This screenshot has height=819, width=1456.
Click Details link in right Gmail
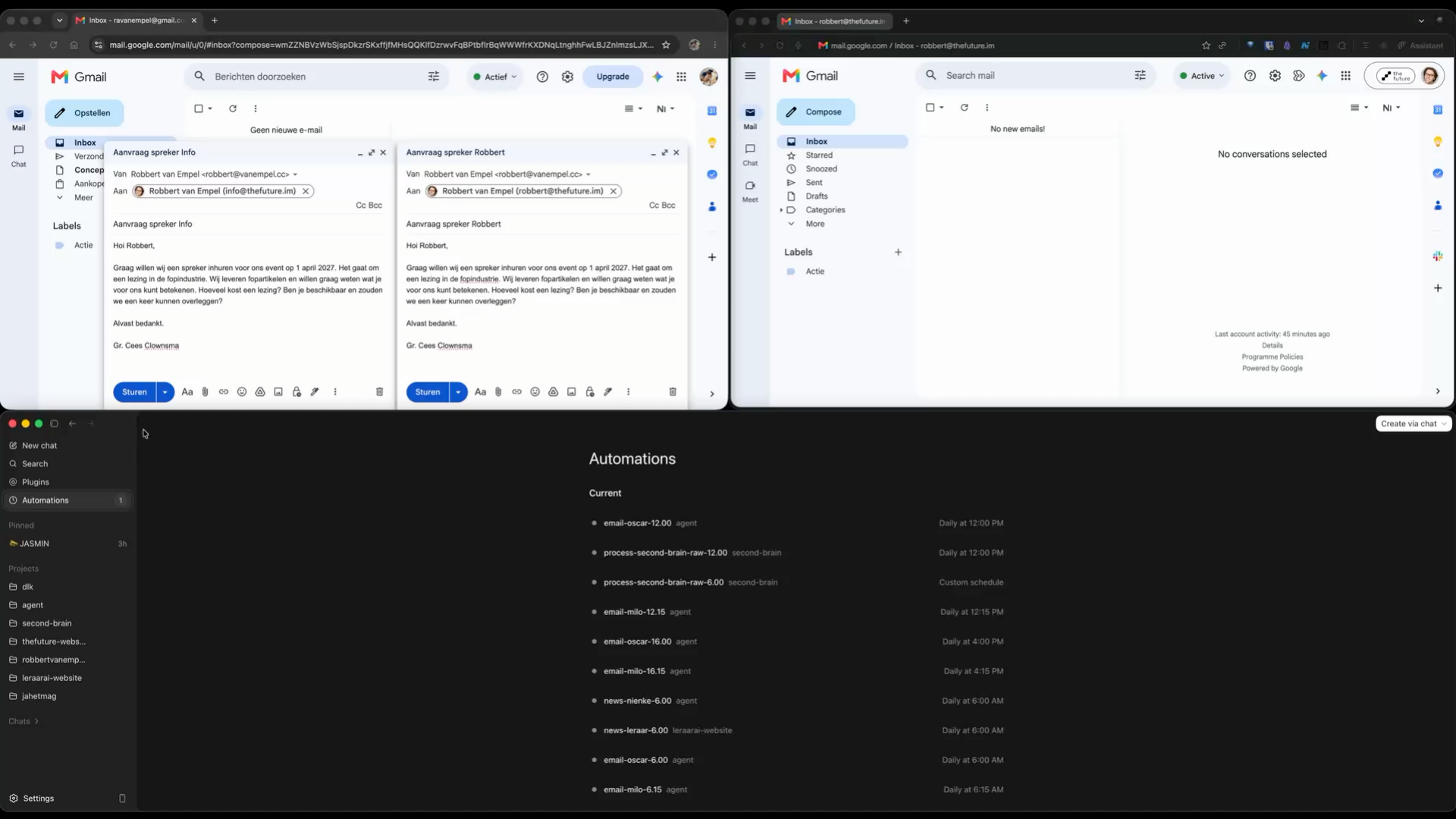pyautogui.click(x=1272, y=346)
